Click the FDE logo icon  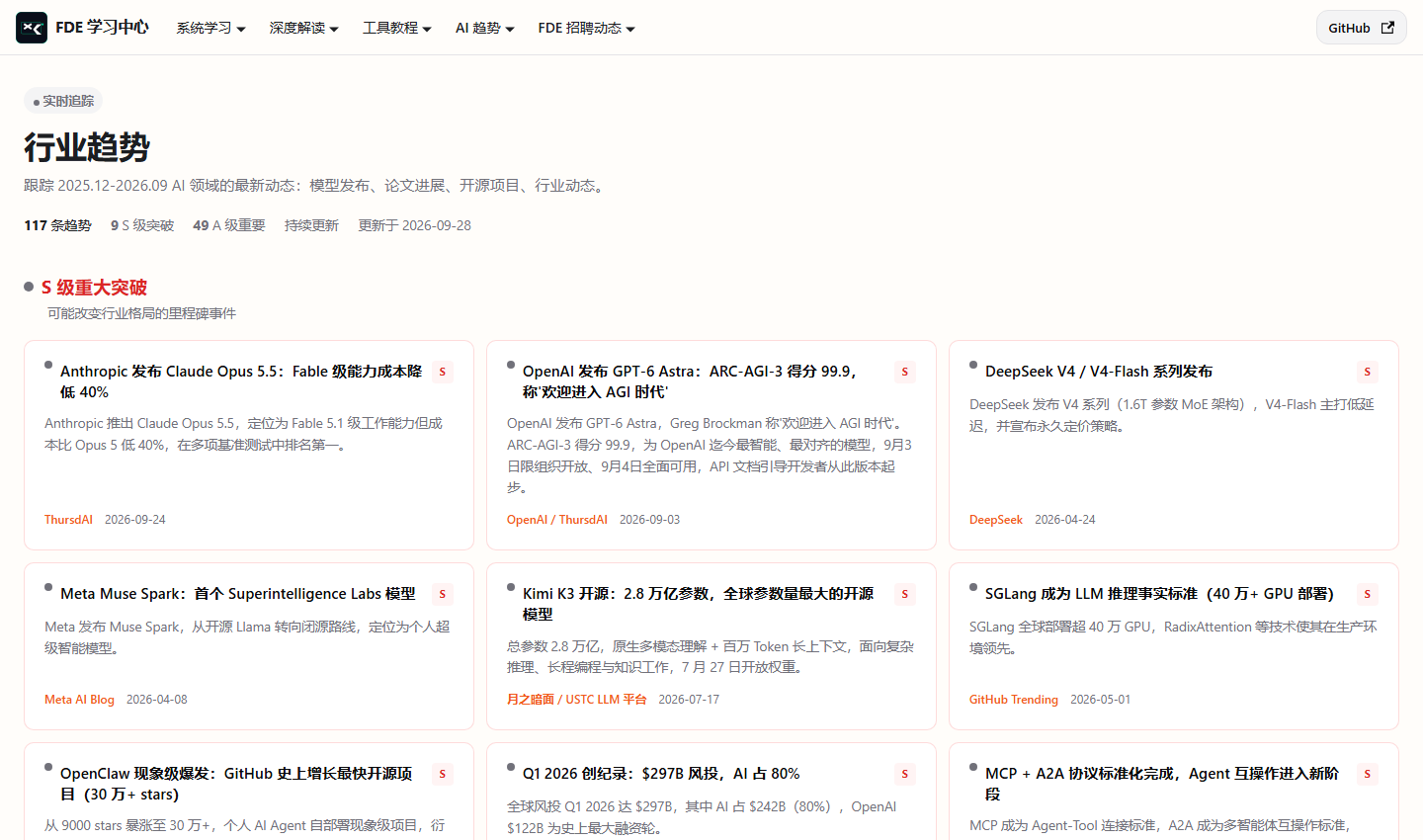[32, 28]
